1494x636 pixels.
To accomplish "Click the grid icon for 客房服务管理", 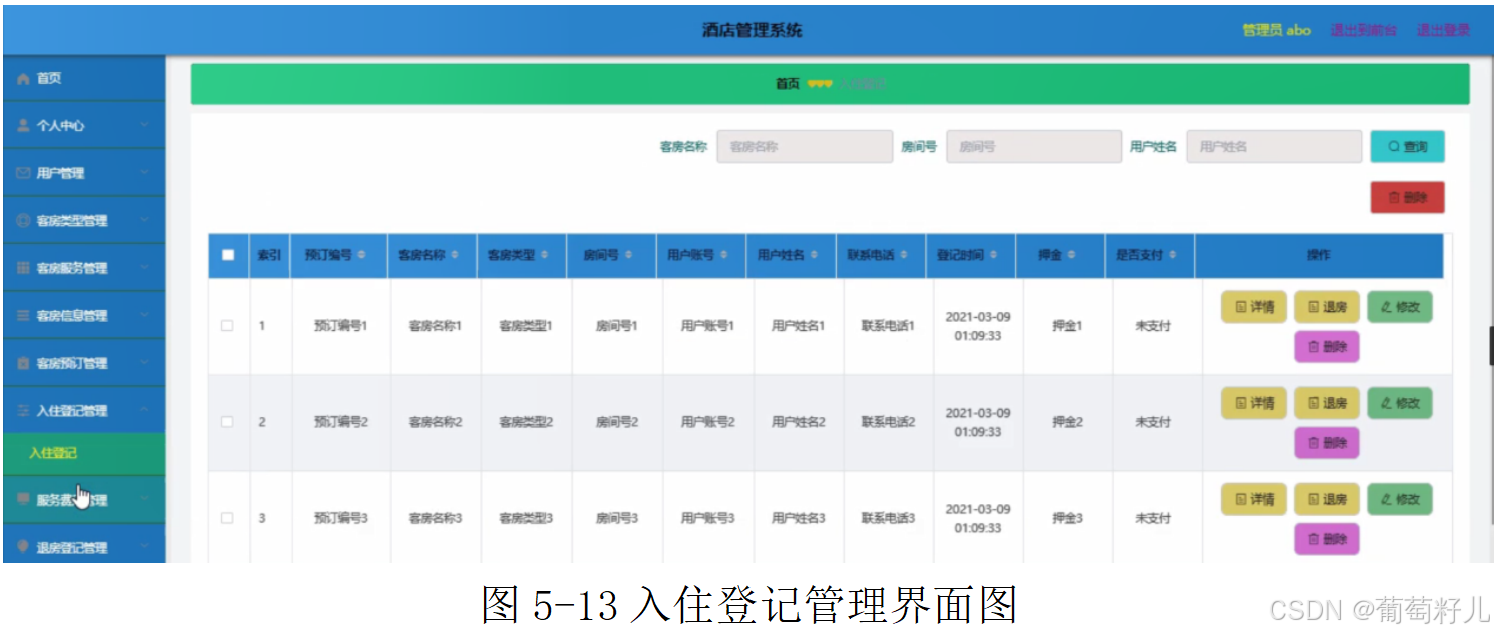I will [24, 267].
